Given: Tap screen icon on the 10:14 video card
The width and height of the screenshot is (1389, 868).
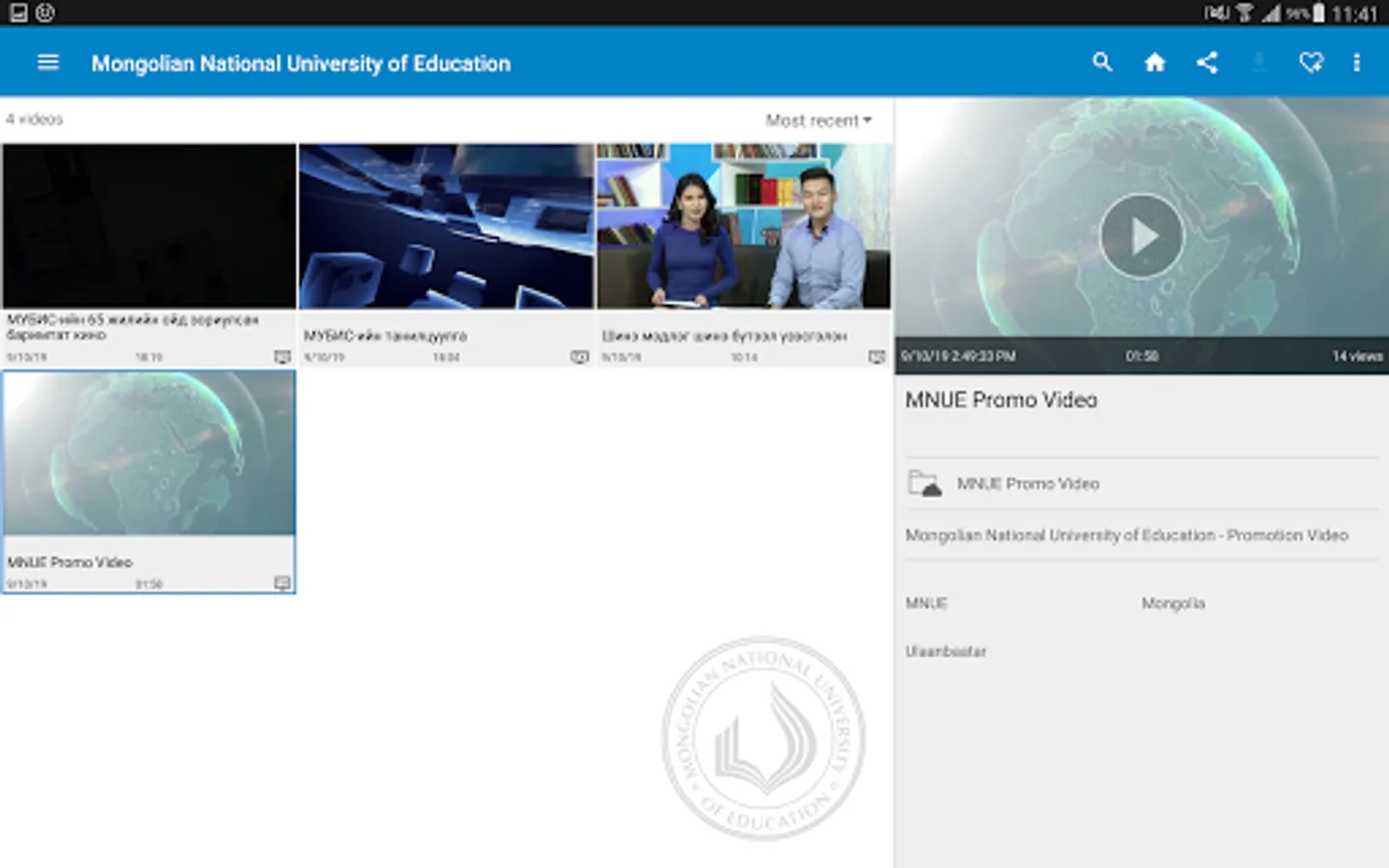Looking at the screenshot, I should coord(876,357).
